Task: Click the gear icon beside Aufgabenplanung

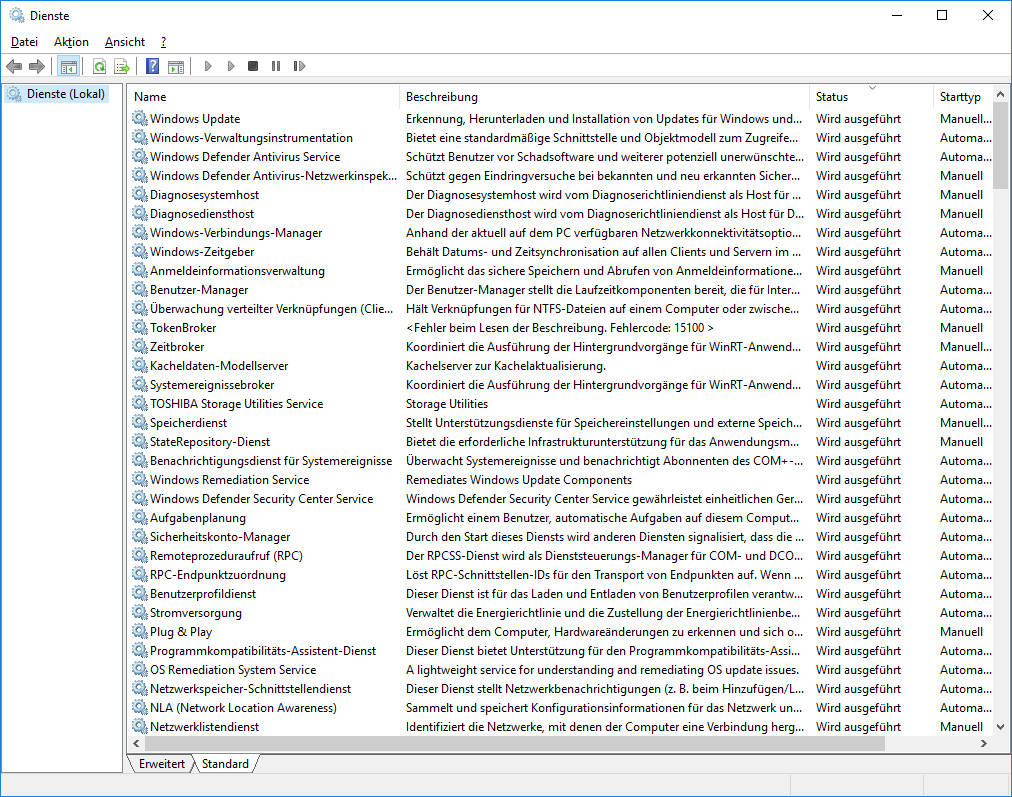Action: coord(139,517)
